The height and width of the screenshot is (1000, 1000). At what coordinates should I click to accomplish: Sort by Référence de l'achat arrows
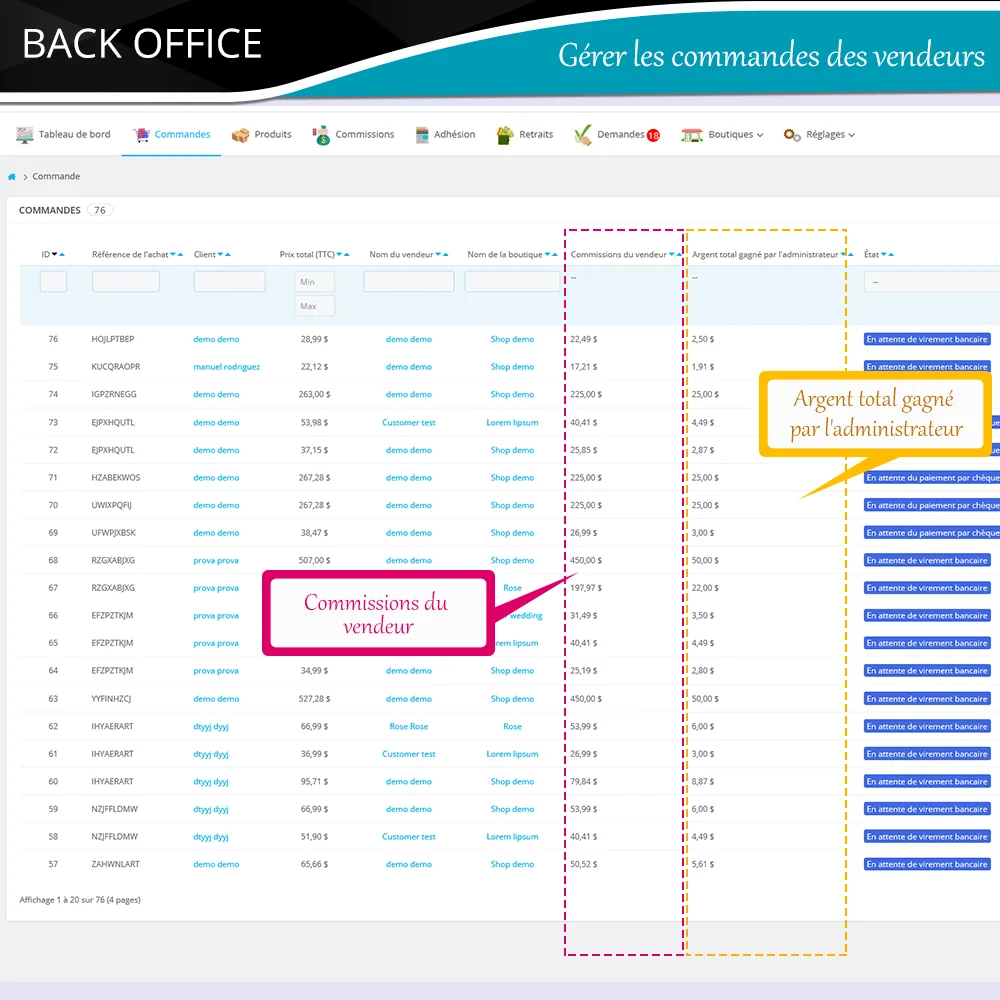pos(177,254)
